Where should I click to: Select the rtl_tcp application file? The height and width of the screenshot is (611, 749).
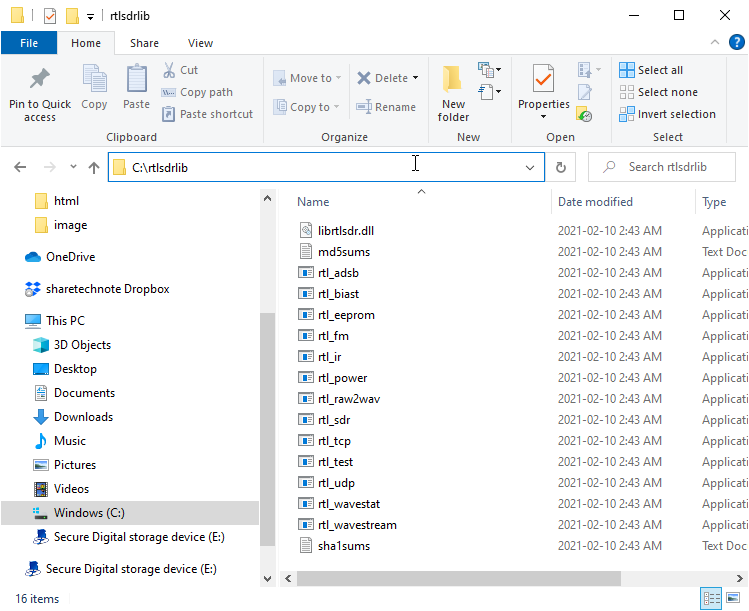[325, 441]
